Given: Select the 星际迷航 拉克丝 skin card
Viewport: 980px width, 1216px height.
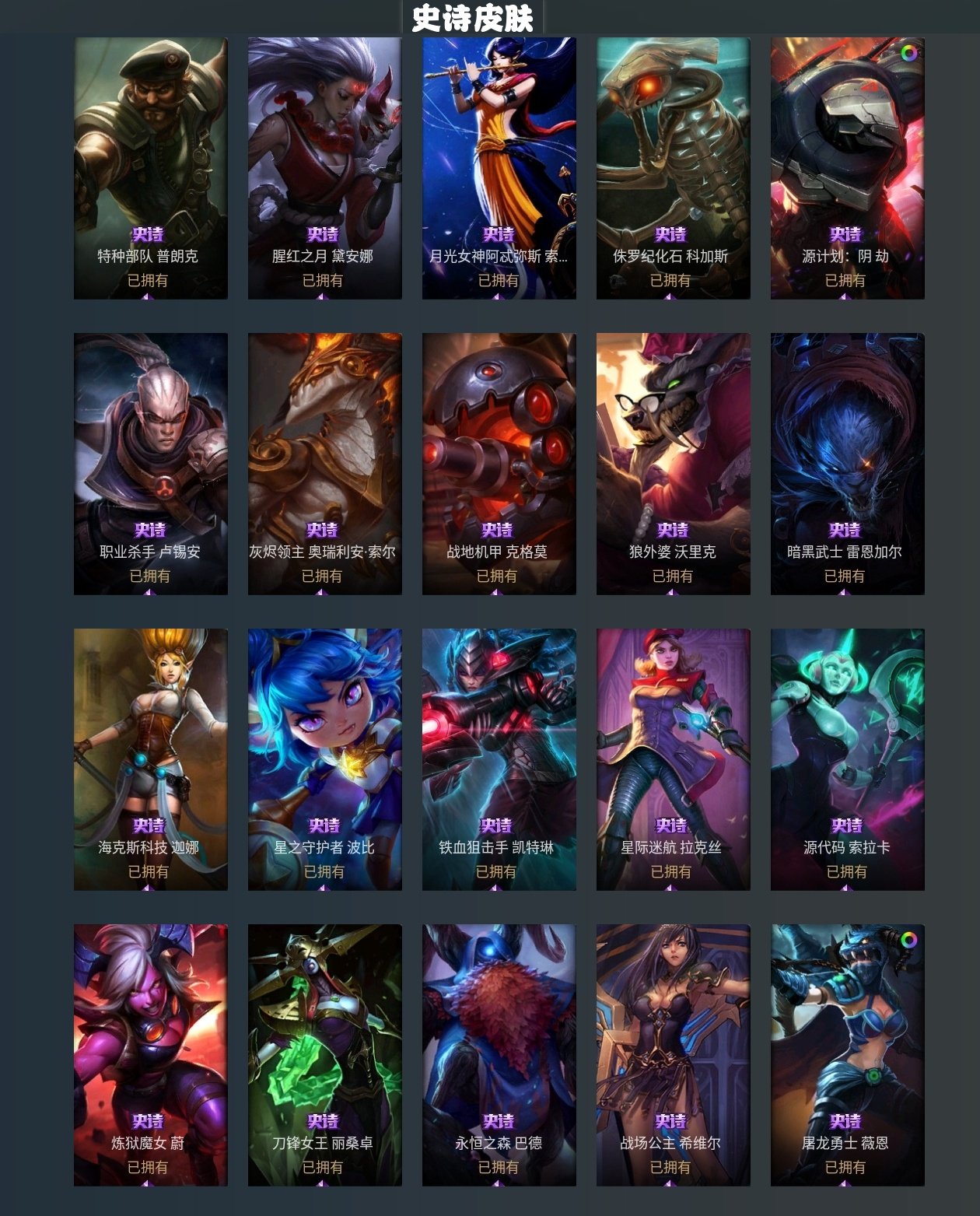Looking at the screenshot, I should point(674,759).
